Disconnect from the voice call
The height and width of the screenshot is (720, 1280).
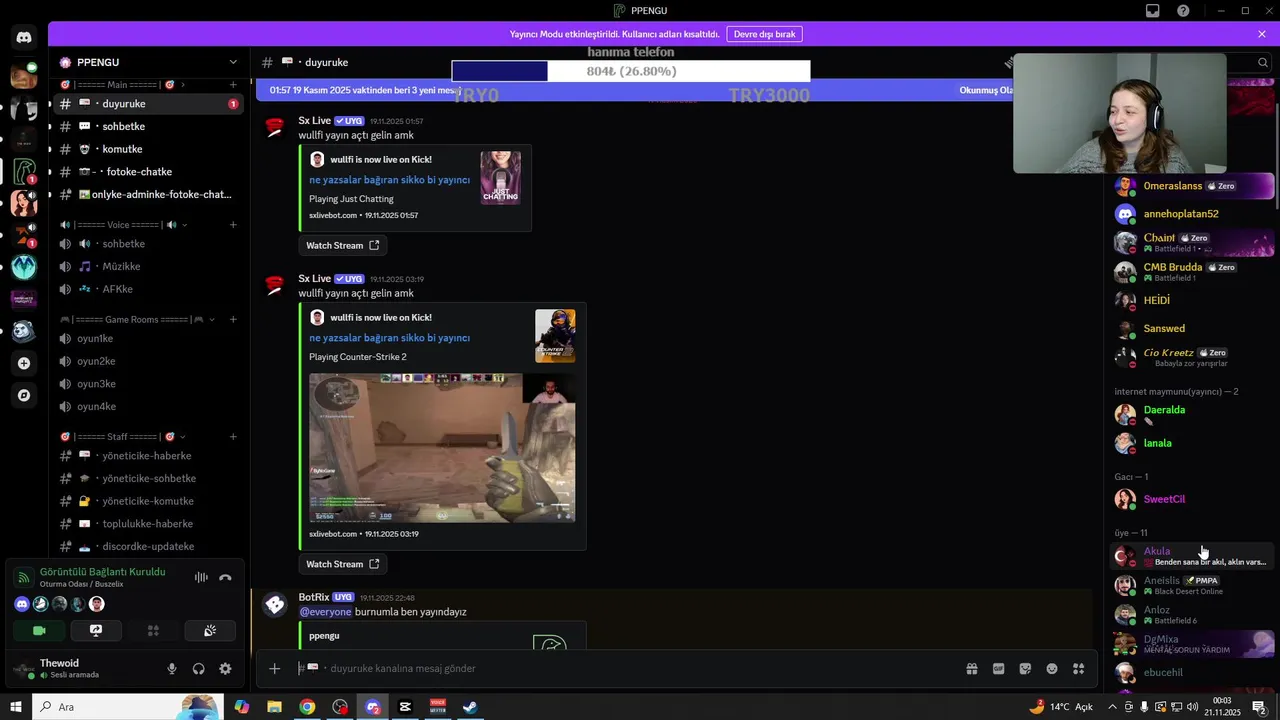225,578
